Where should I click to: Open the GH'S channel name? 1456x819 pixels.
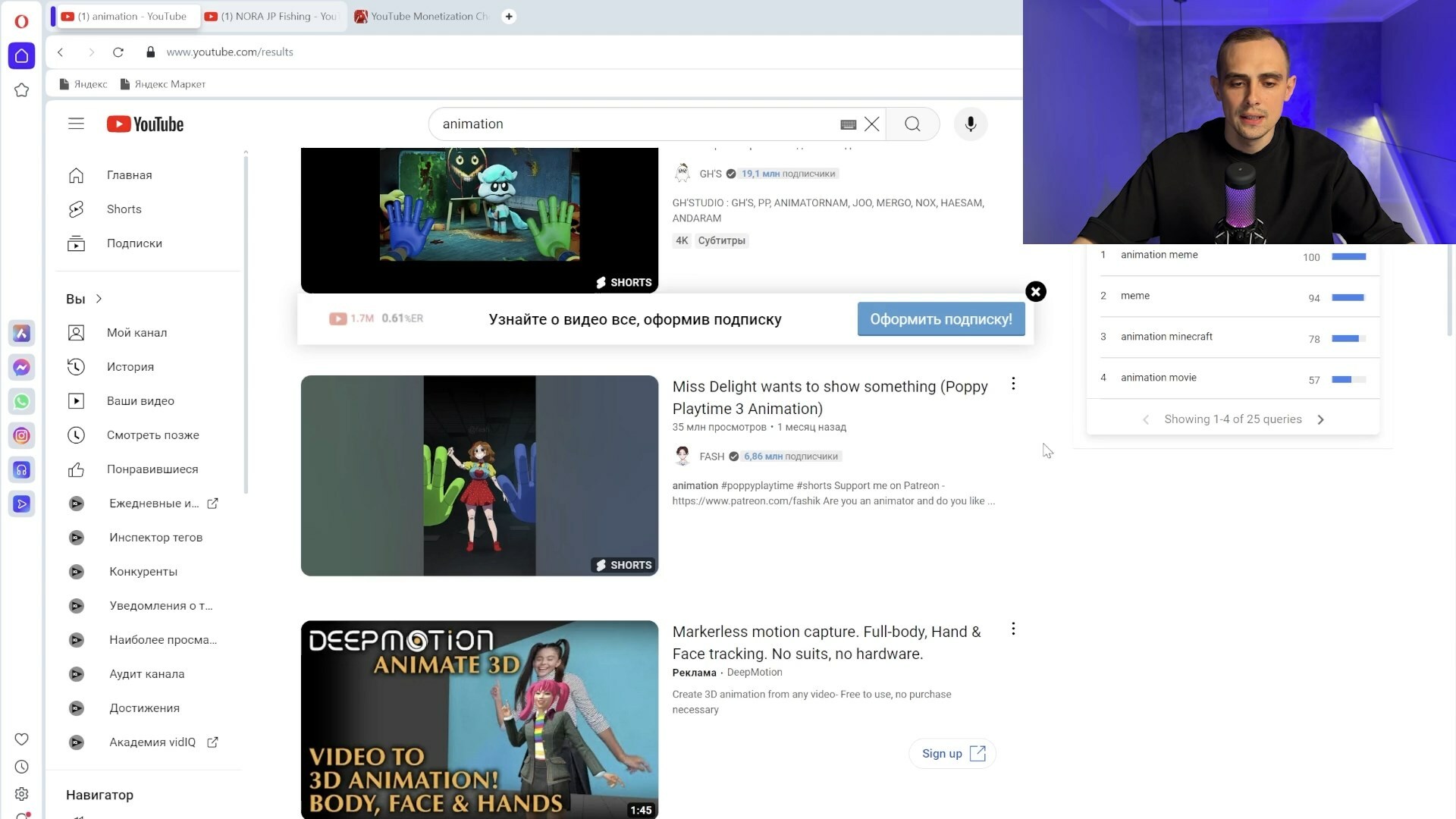pyautogui.click(x=711, y=174)
